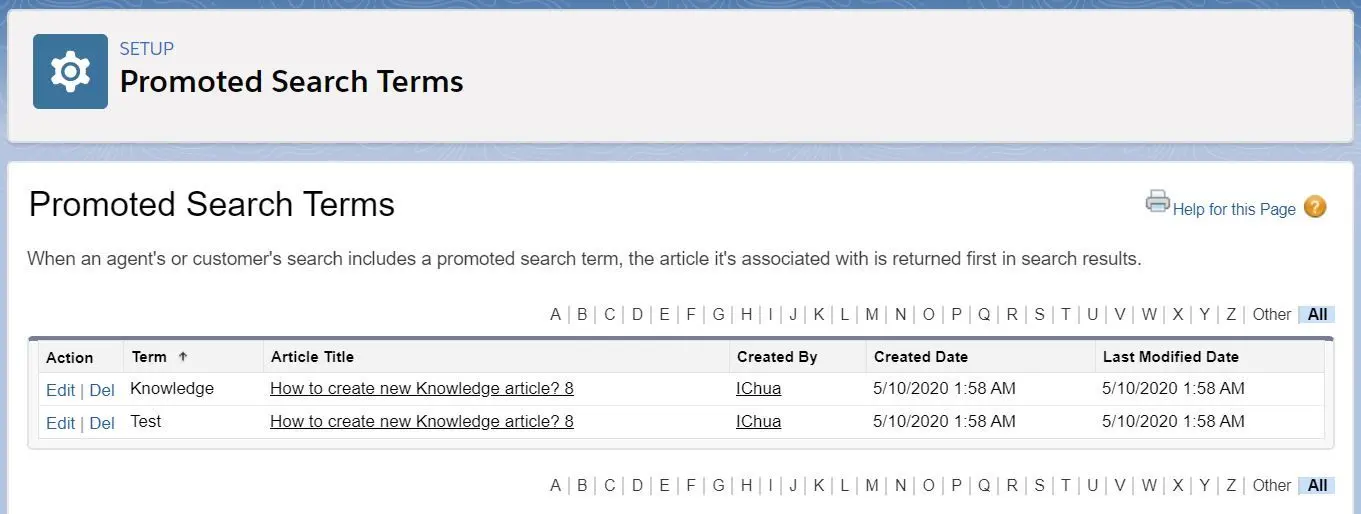Click the Setup gear icon

coord(70,71)
